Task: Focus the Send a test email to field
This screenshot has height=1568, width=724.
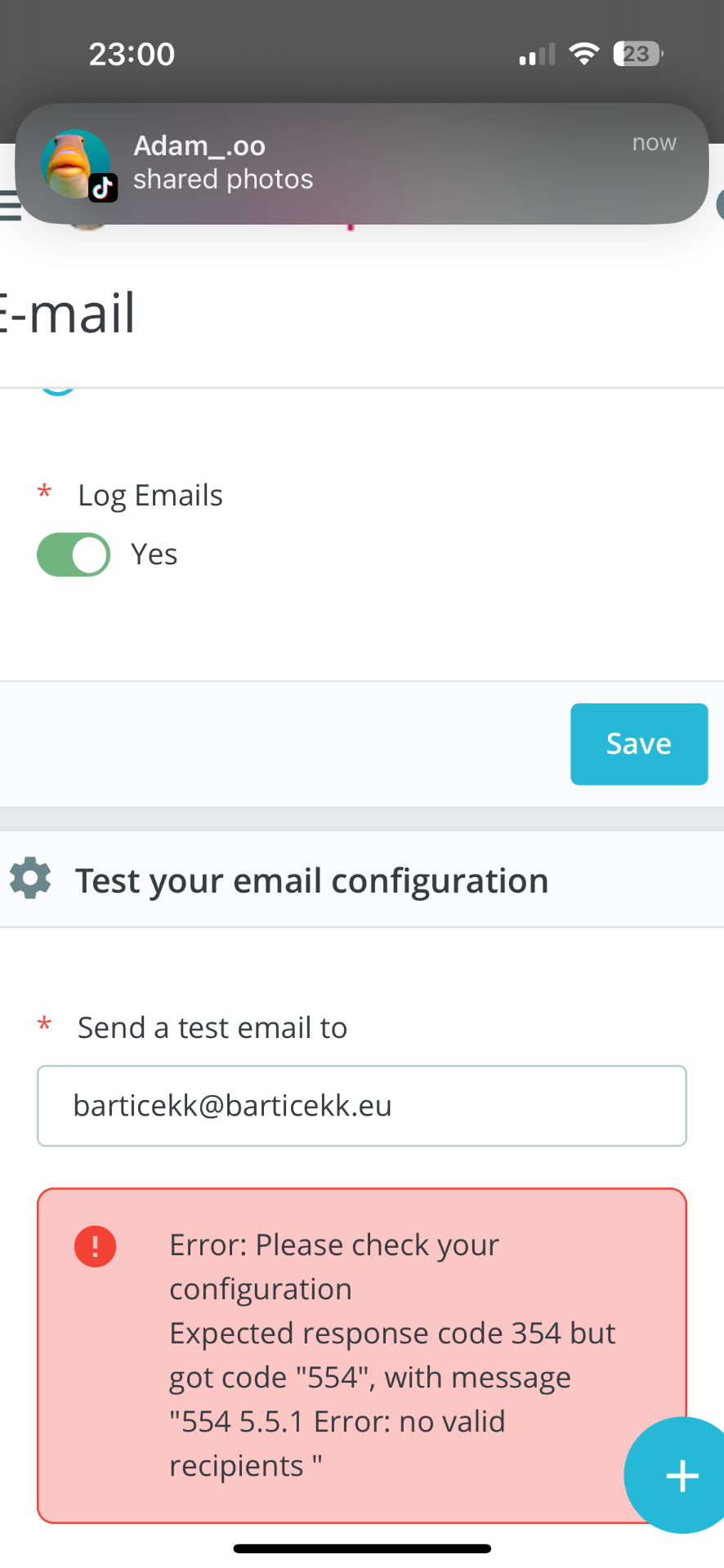Action: 362,1106
